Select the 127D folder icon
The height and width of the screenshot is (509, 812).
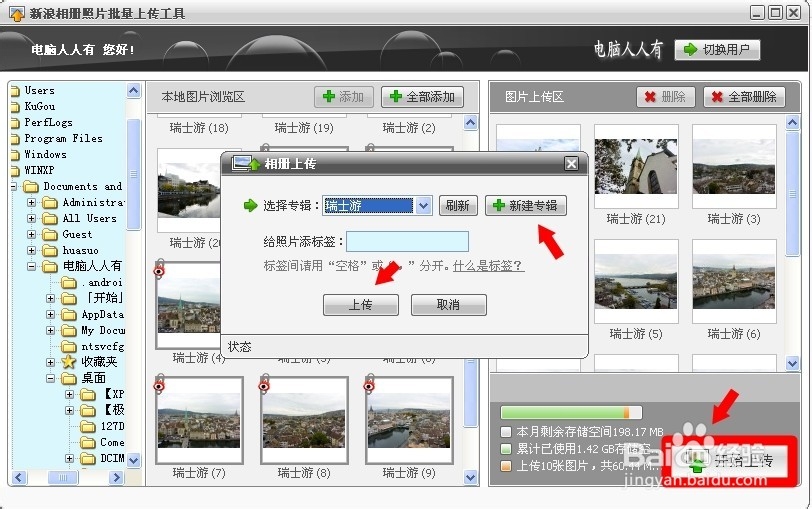(x=88, y=427)
